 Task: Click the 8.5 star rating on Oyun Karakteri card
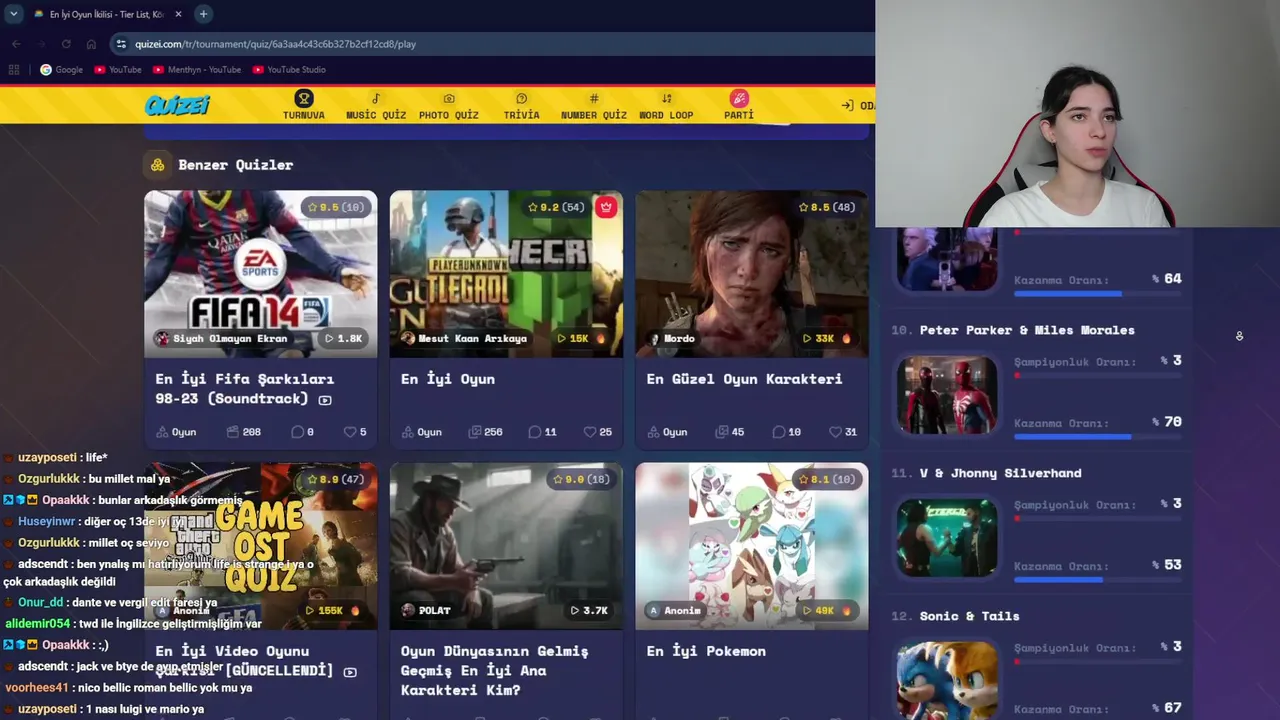click(x=827, y=207)
